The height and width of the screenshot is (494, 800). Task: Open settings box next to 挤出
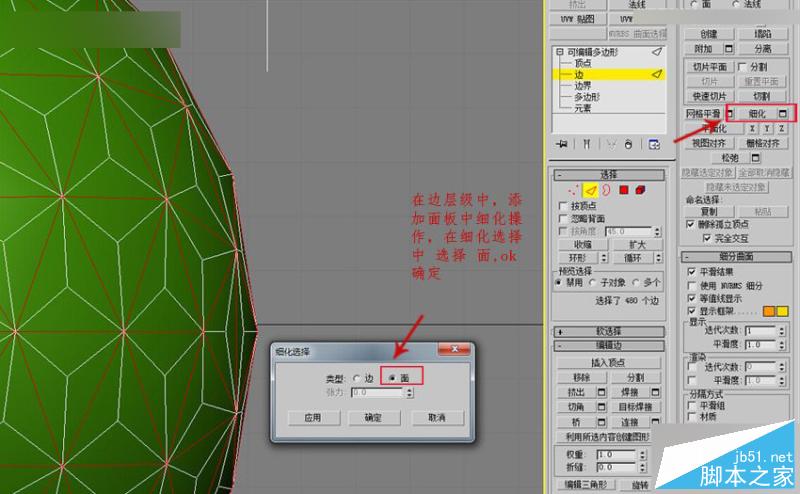[x=602, y=392]
